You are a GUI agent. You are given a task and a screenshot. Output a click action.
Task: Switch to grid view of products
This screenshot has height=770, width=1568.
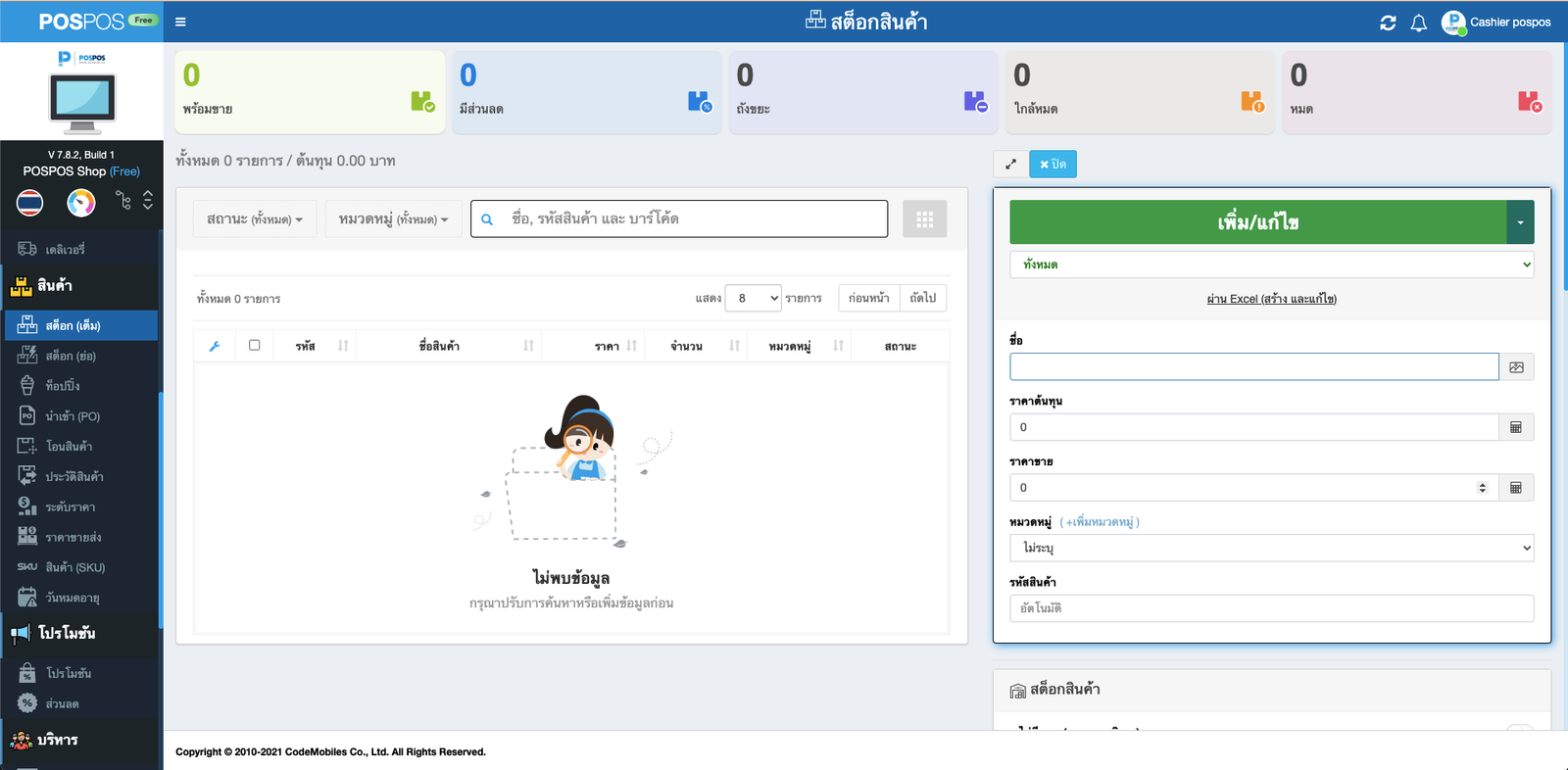click(x=924, y=219)
